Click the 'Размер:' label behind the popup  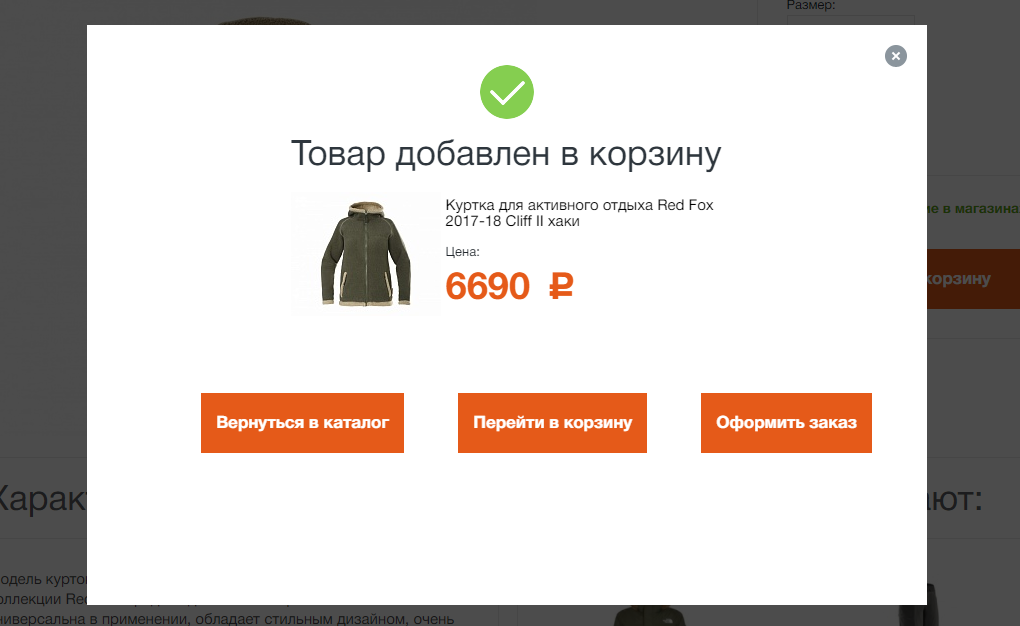pyautogui.click(x=811, y=6)
